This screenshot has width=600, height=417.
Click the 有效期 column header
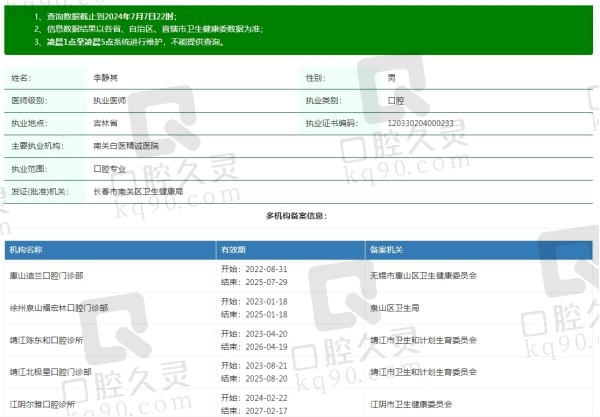coord(290,250)
